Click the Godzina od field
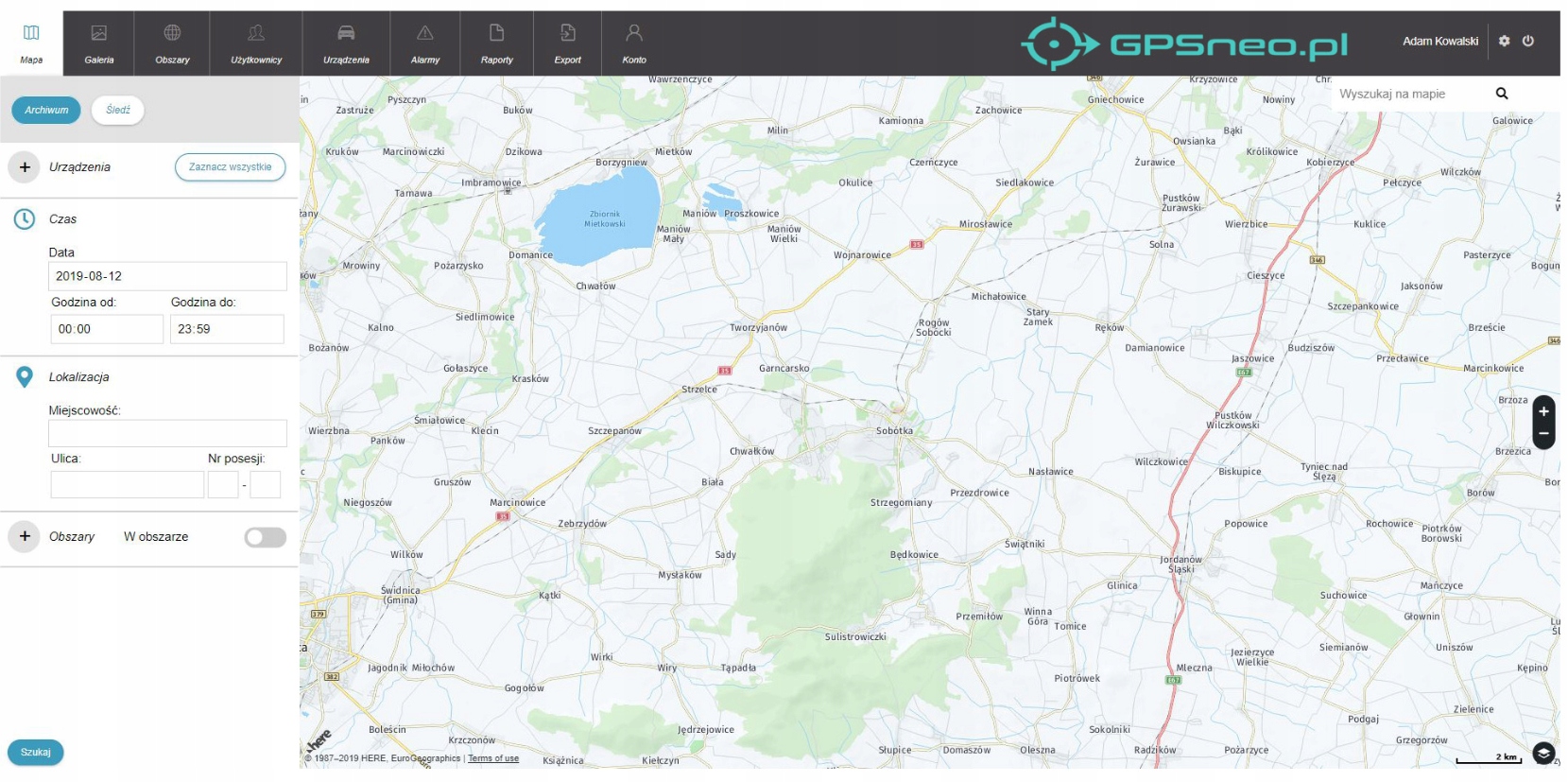The height and width of the screenshot is (782, 1568). tap(106, 329)
